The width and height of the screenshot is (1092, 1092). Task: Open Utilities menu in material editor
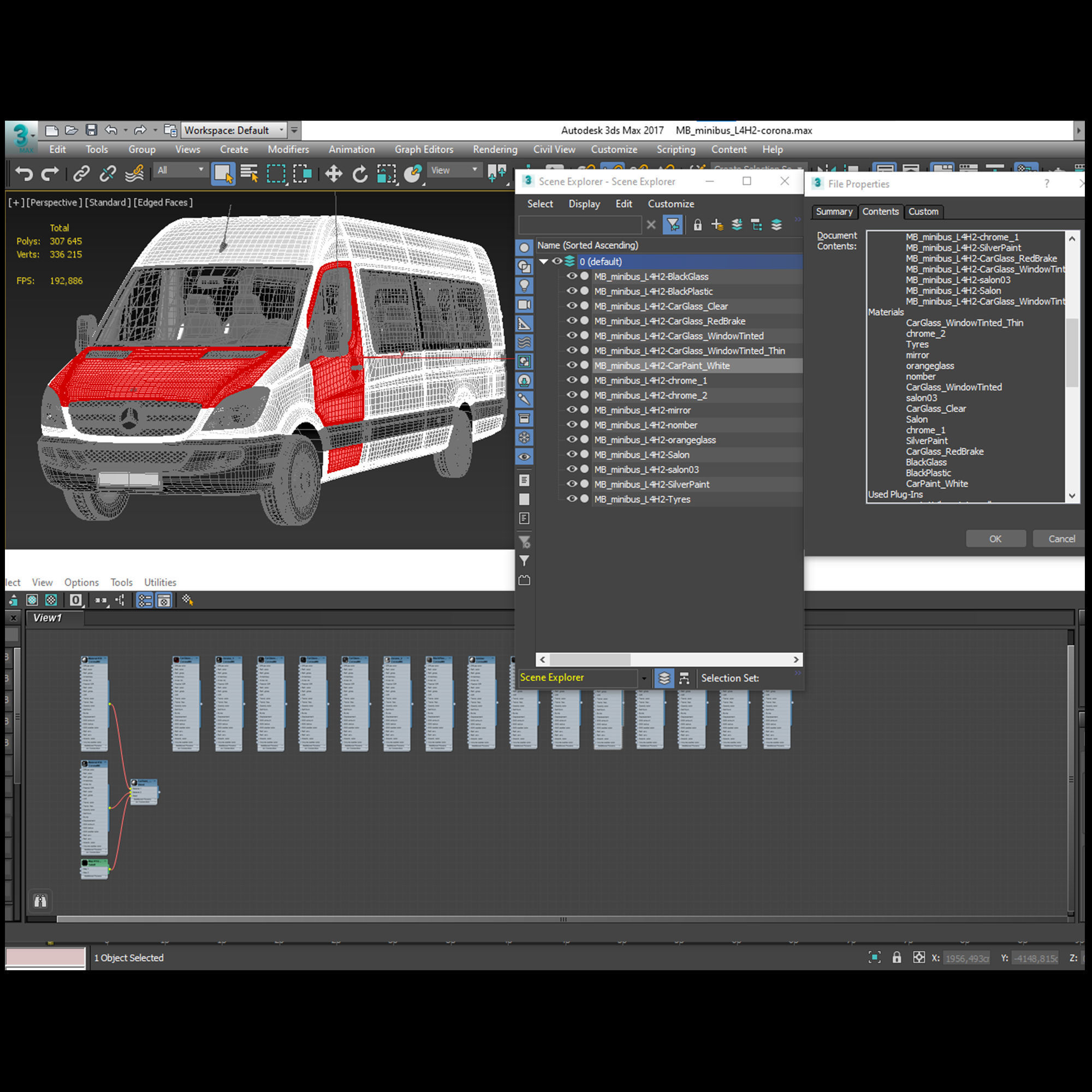[160, 582]
